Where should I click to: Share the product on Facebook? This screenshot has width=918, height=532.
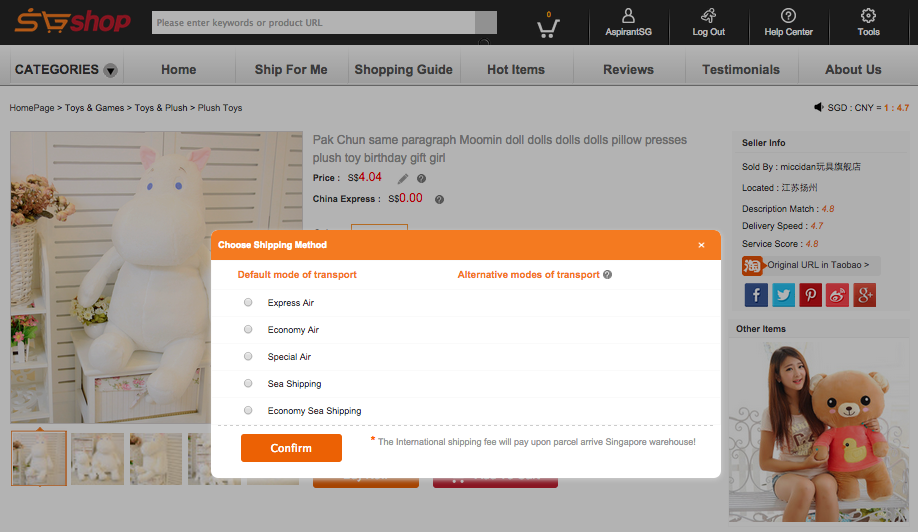(756, 295)
